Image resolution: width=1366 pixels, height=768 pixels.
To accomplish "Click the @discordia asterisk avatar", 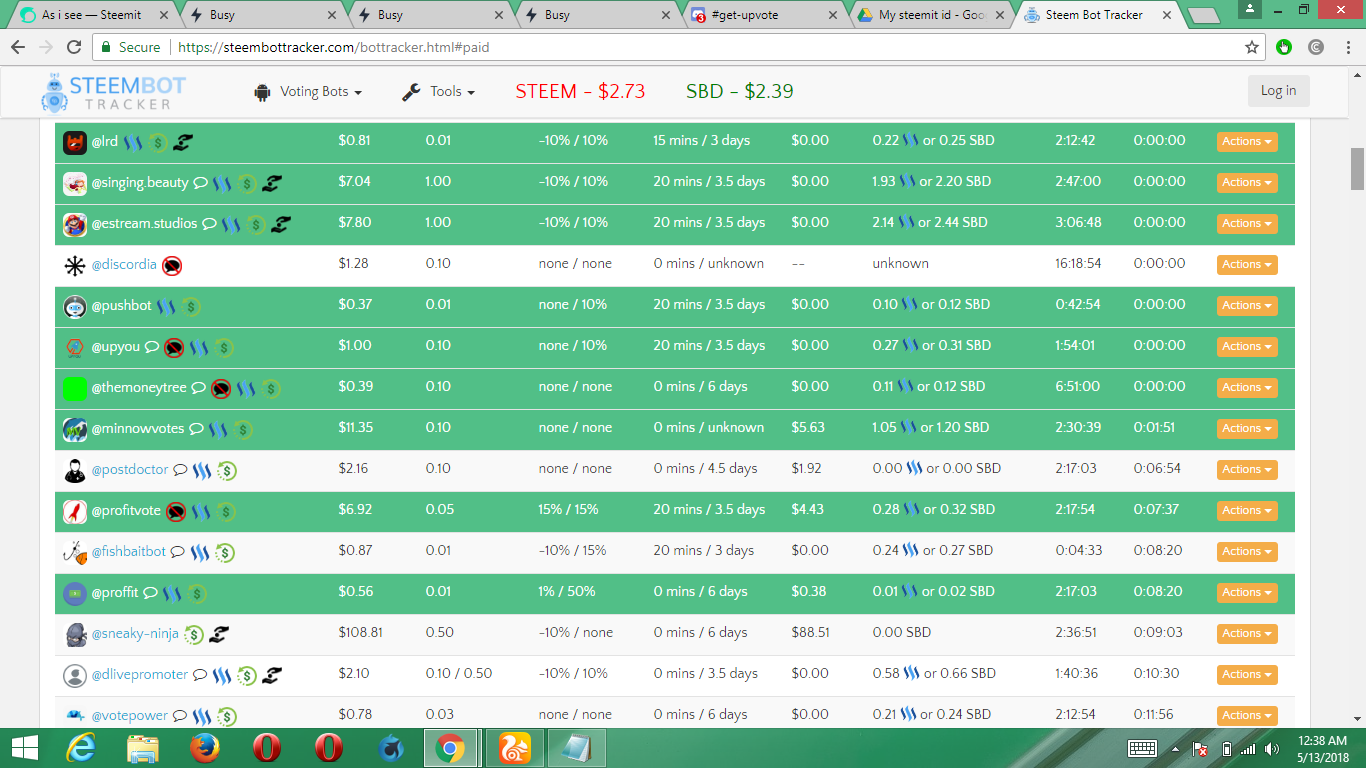I will click(x=75, y=266).
